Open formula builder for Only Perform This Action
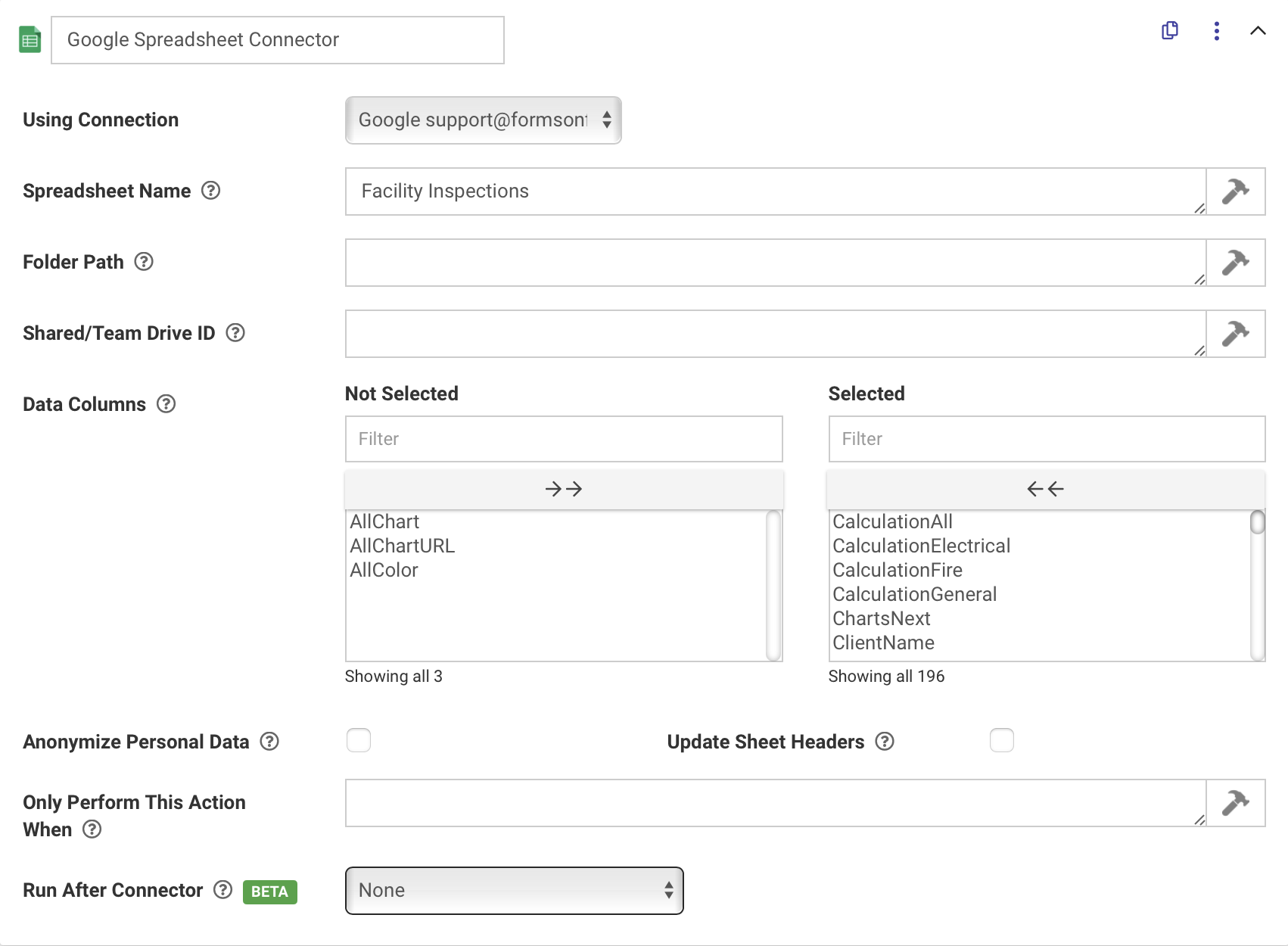Viewport: 1288px width, 946px height. (1235, 803)
